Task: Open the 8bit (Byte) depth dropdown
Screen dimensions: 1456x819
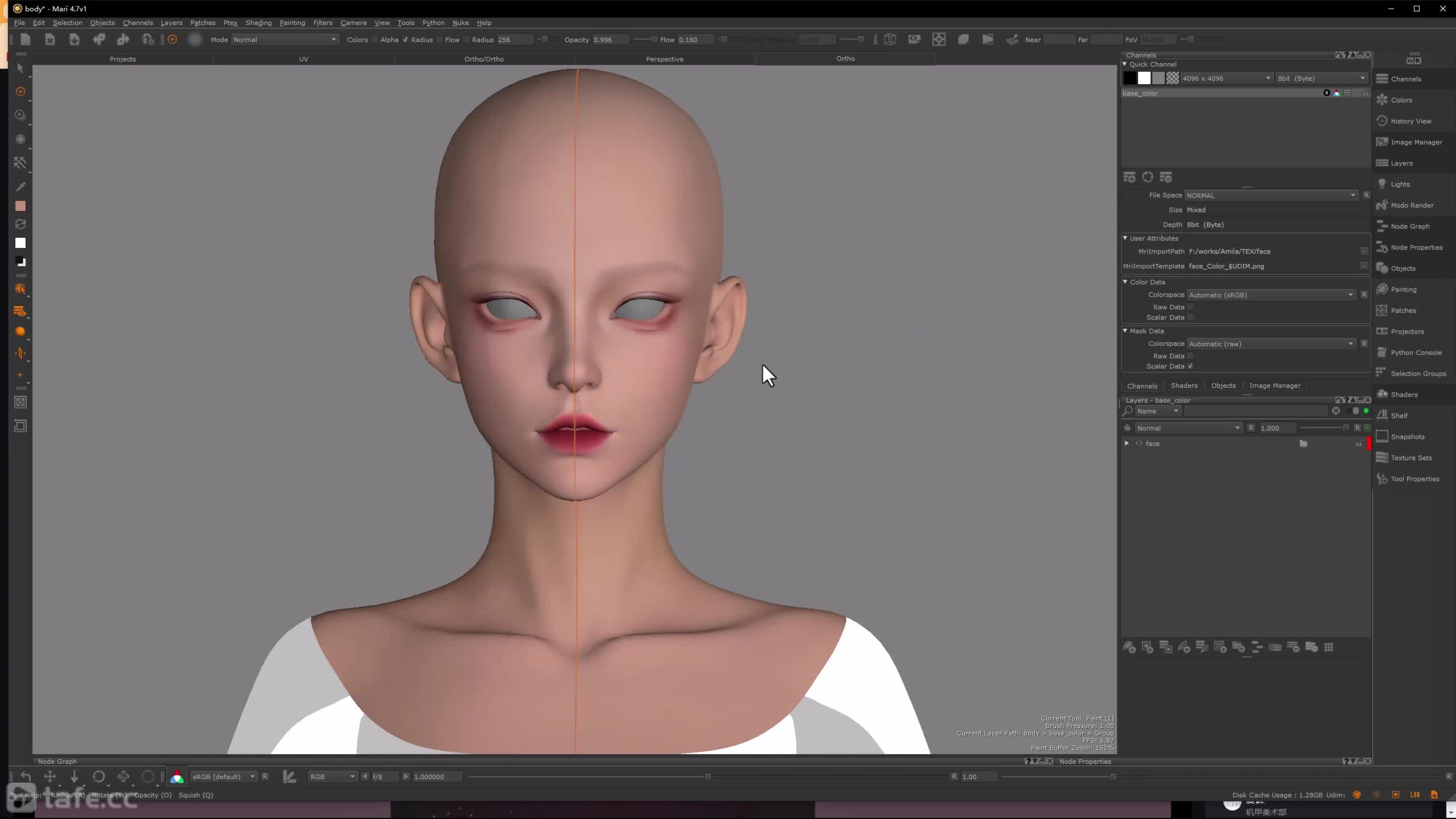Action: pos(1321,78)
